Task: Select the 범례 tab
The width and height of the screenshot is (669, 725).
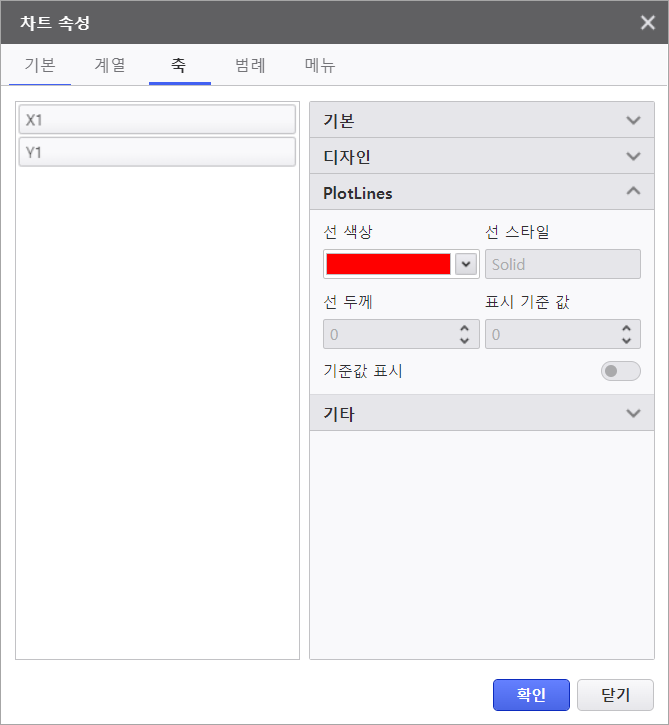Action: tap(250, 66)
